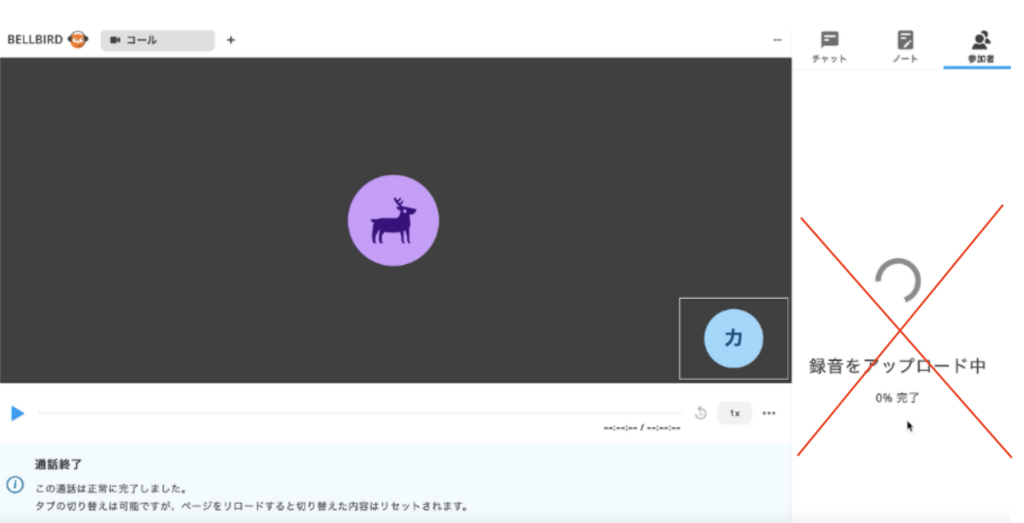Add a new tab with plus button
Viewport: 1024px width, 523px height.
(x=231, y=40)
